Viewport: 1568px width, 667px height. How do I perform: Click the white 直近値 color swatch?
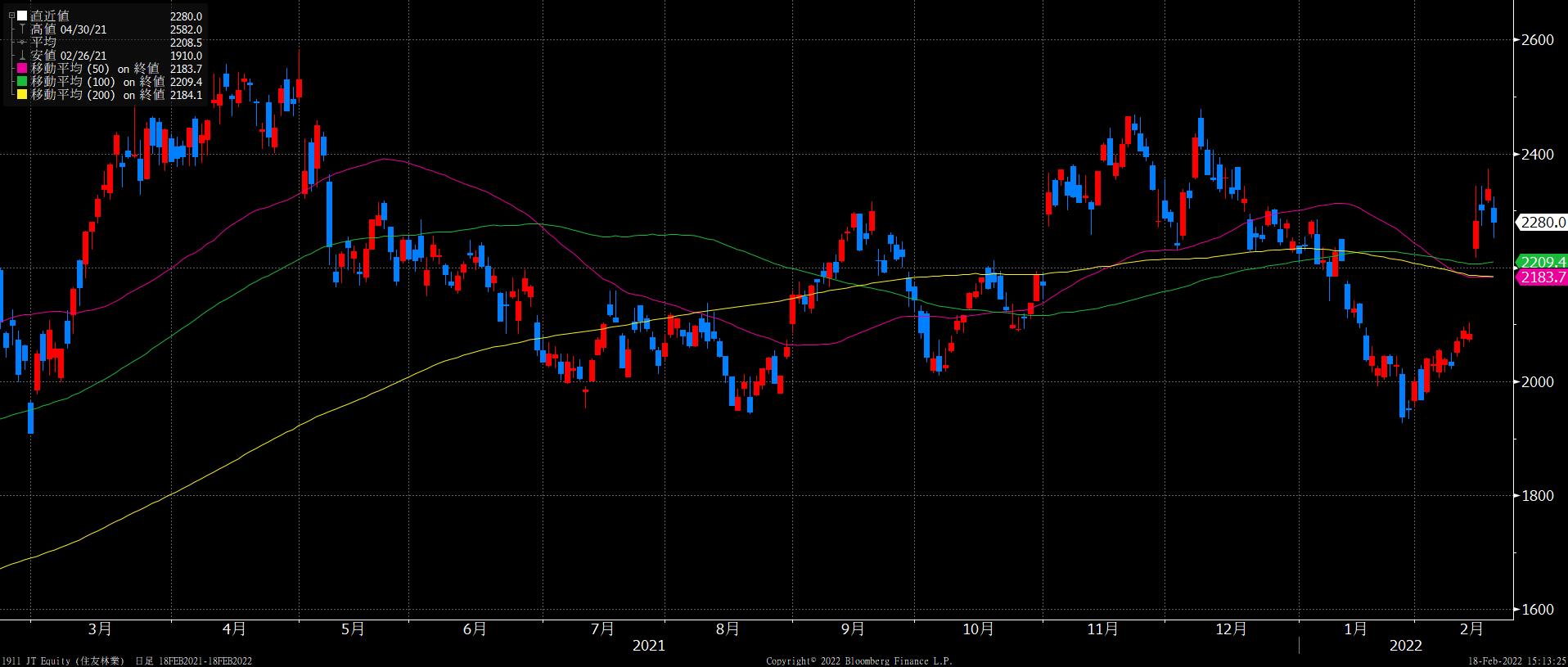click(22, 16)
